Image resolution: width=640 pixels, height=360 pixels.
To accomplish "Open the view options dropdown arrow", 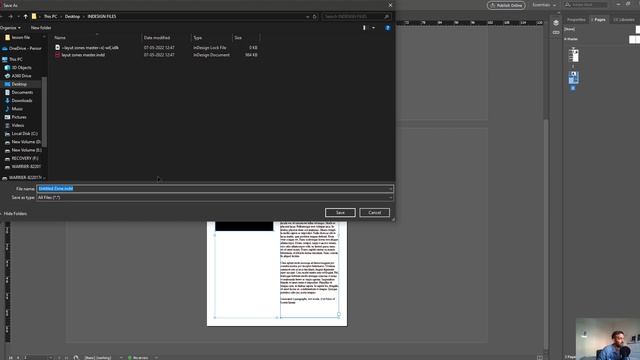I will pyautogui.click(x=373, y=28).
